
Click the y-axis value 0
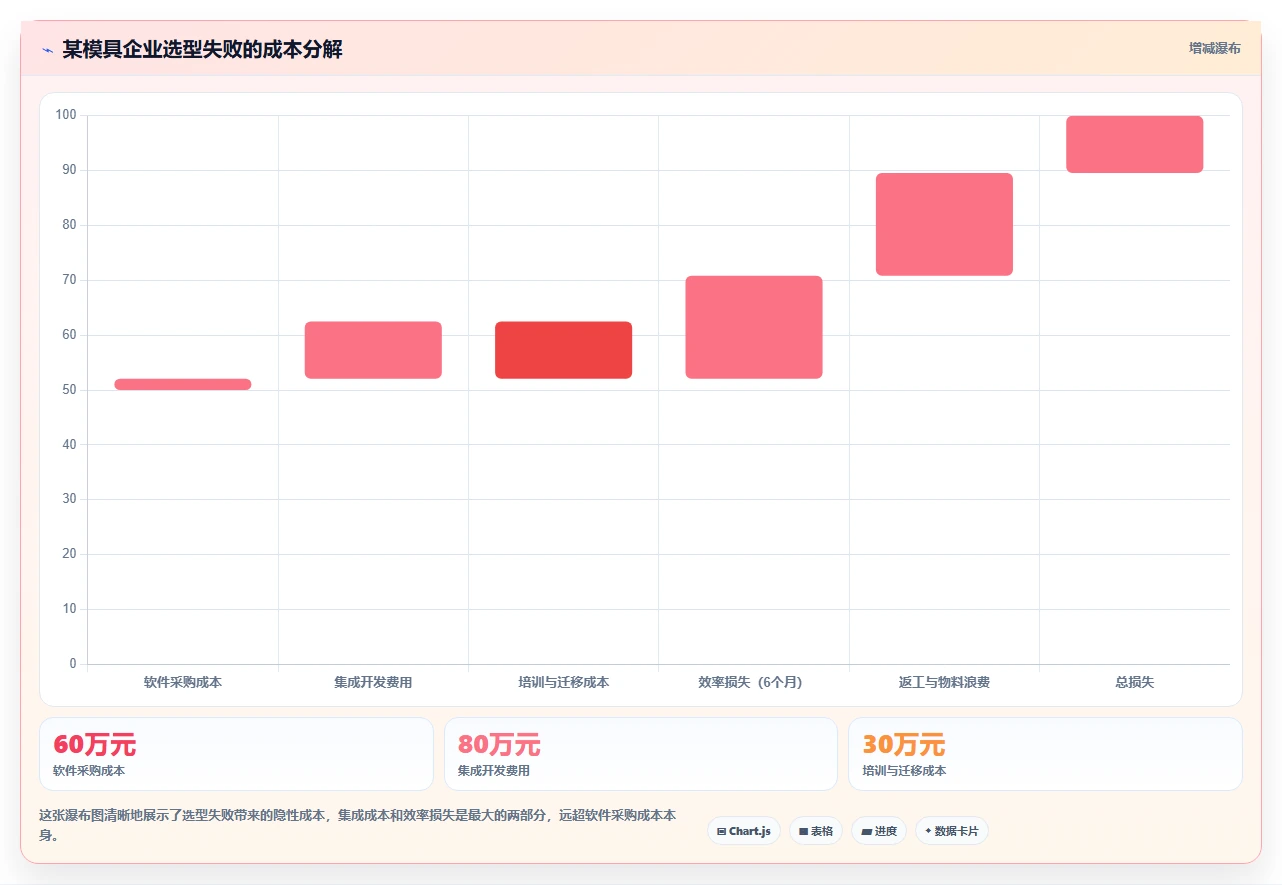(73, 664)
